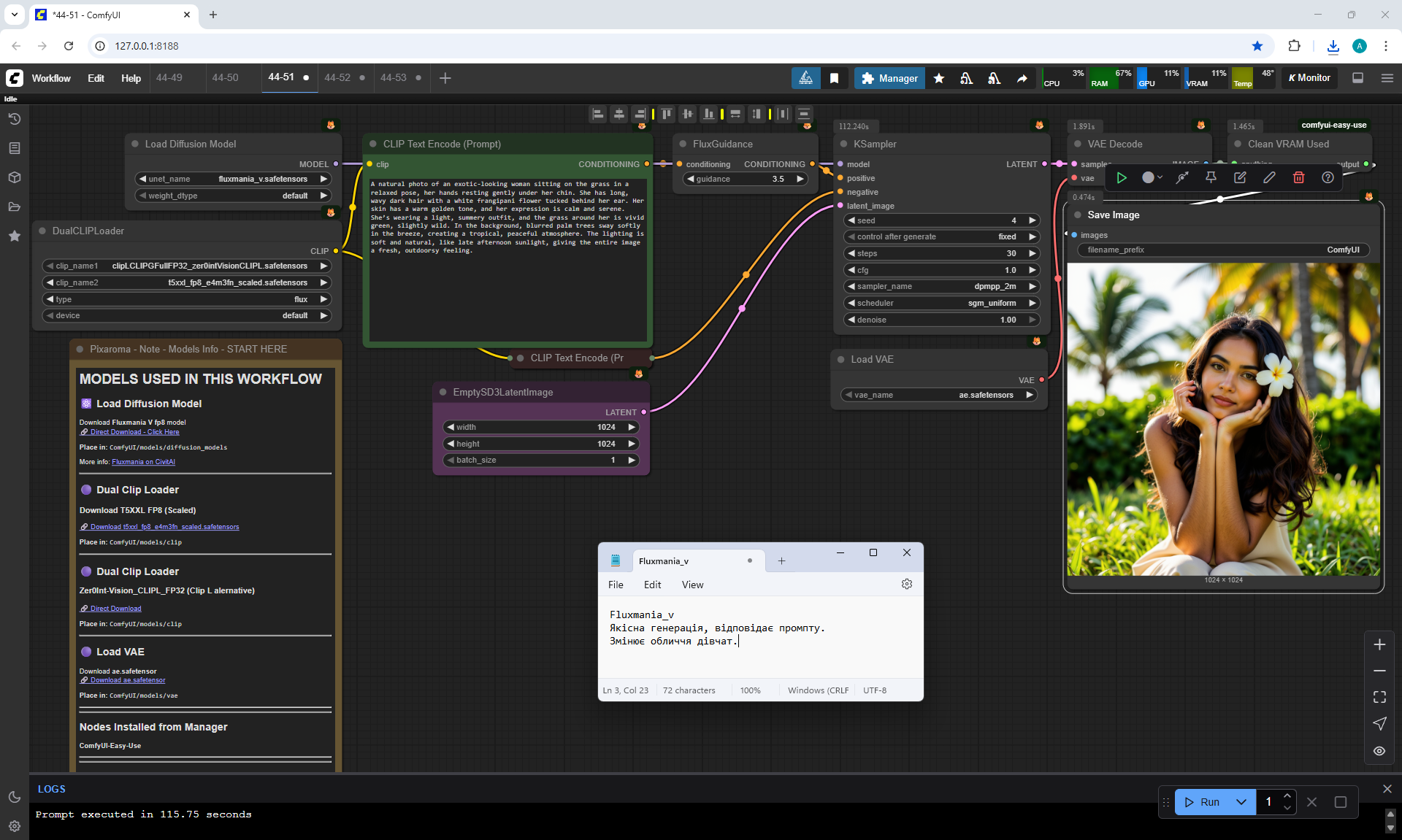Open Notepad settings gear icon
The width and height of the screenshot is (1402, 840).
click(x=907, y=584)
